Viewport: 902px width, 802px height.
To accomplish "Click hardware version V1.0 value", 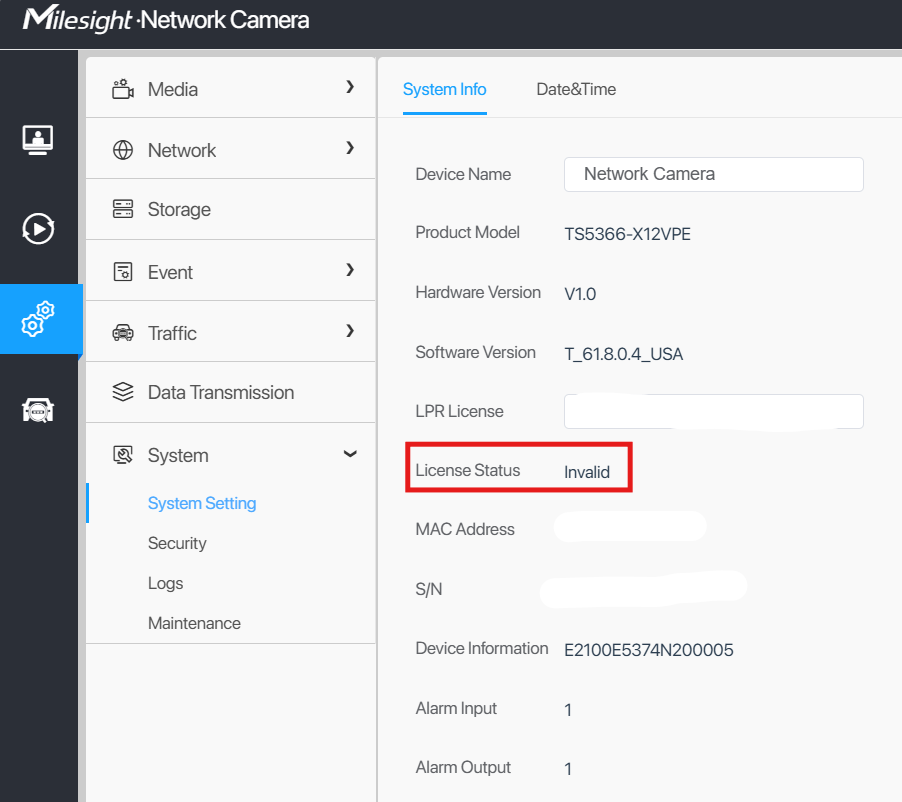I will pyautogui.click(x=580, y=294).
